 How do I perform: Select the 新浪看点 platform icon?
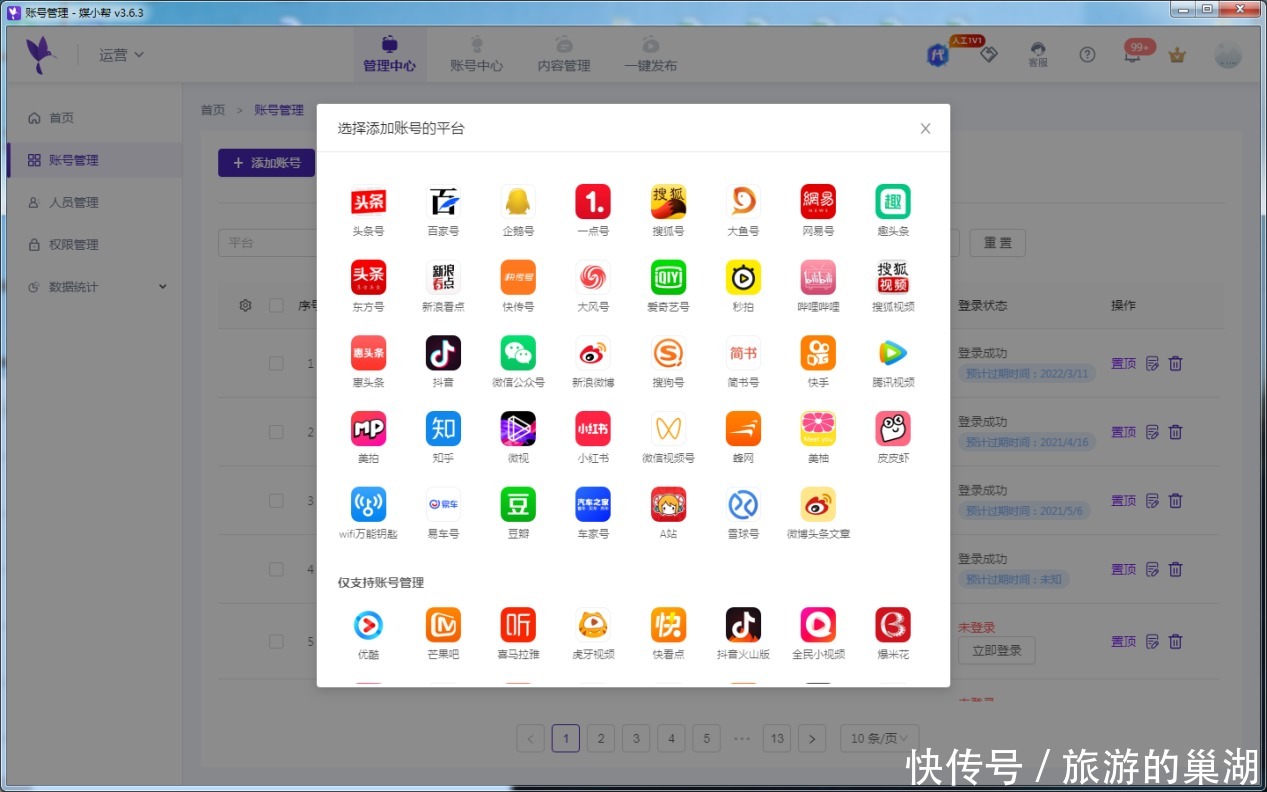(443, 278)
